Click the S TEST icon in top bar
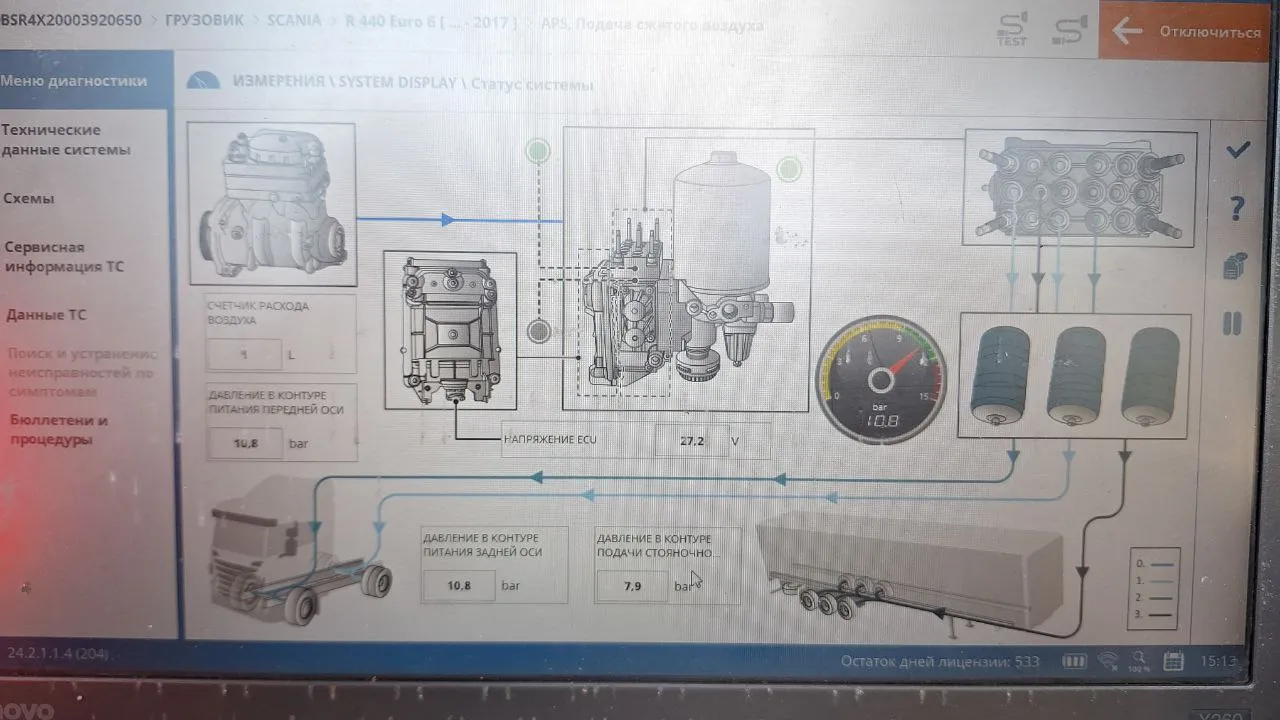 (1012, 30)
